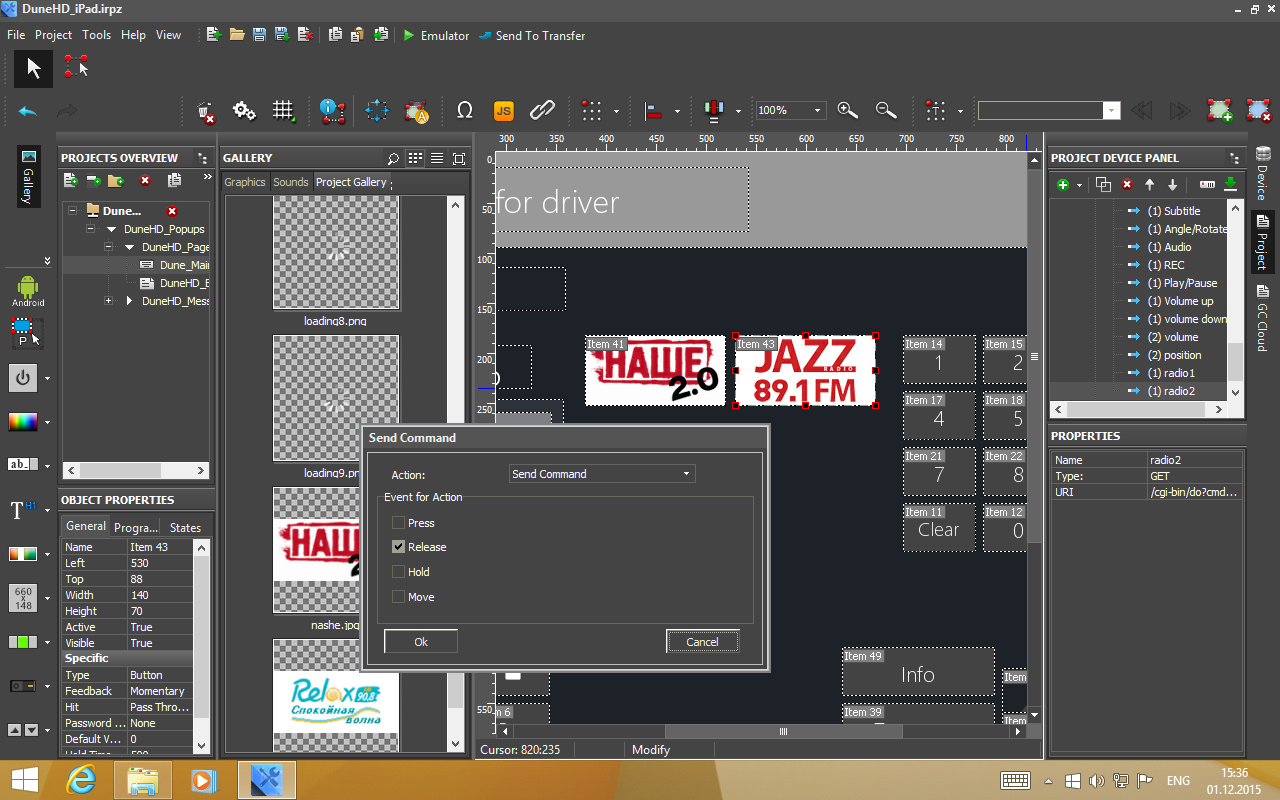Click the red delete icon in Project Device Panel
1280x800 pixels.
[1127, 185]
